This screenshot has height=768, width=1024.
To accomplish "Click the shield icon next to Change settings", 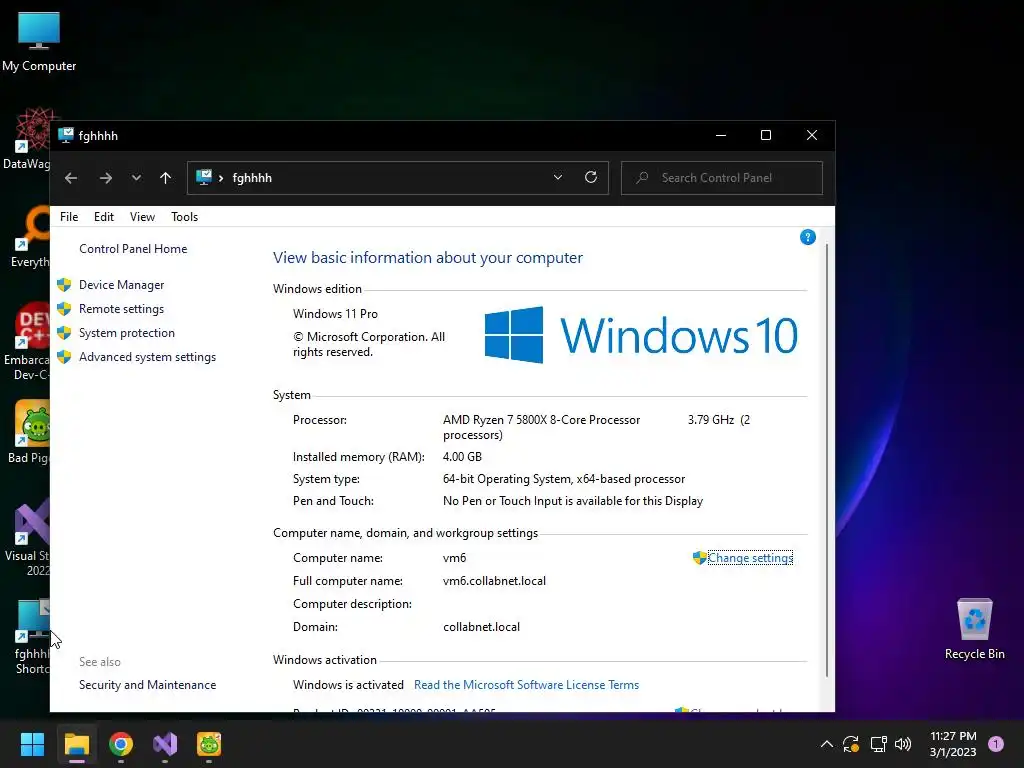I will pyautogui.click(x=699, y=558).
